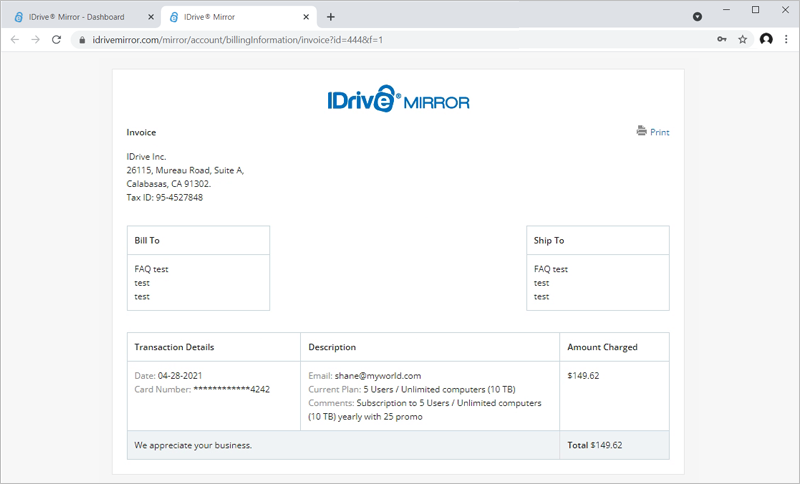Screen dimensions: 800x484
Task: Click the date 04-28-2021
Action: 180,375
